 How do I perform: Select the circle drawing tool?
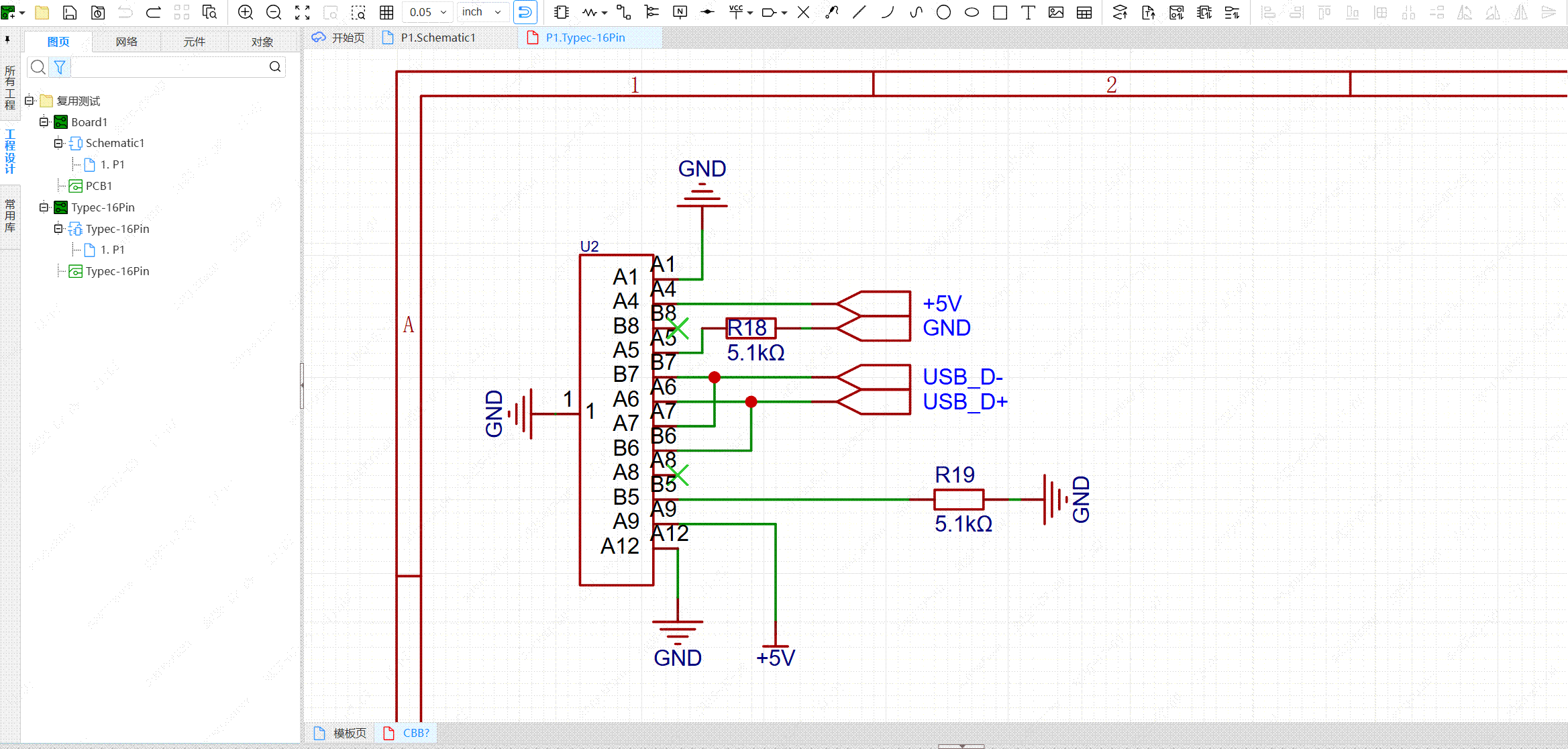click(x=943, y=12)
